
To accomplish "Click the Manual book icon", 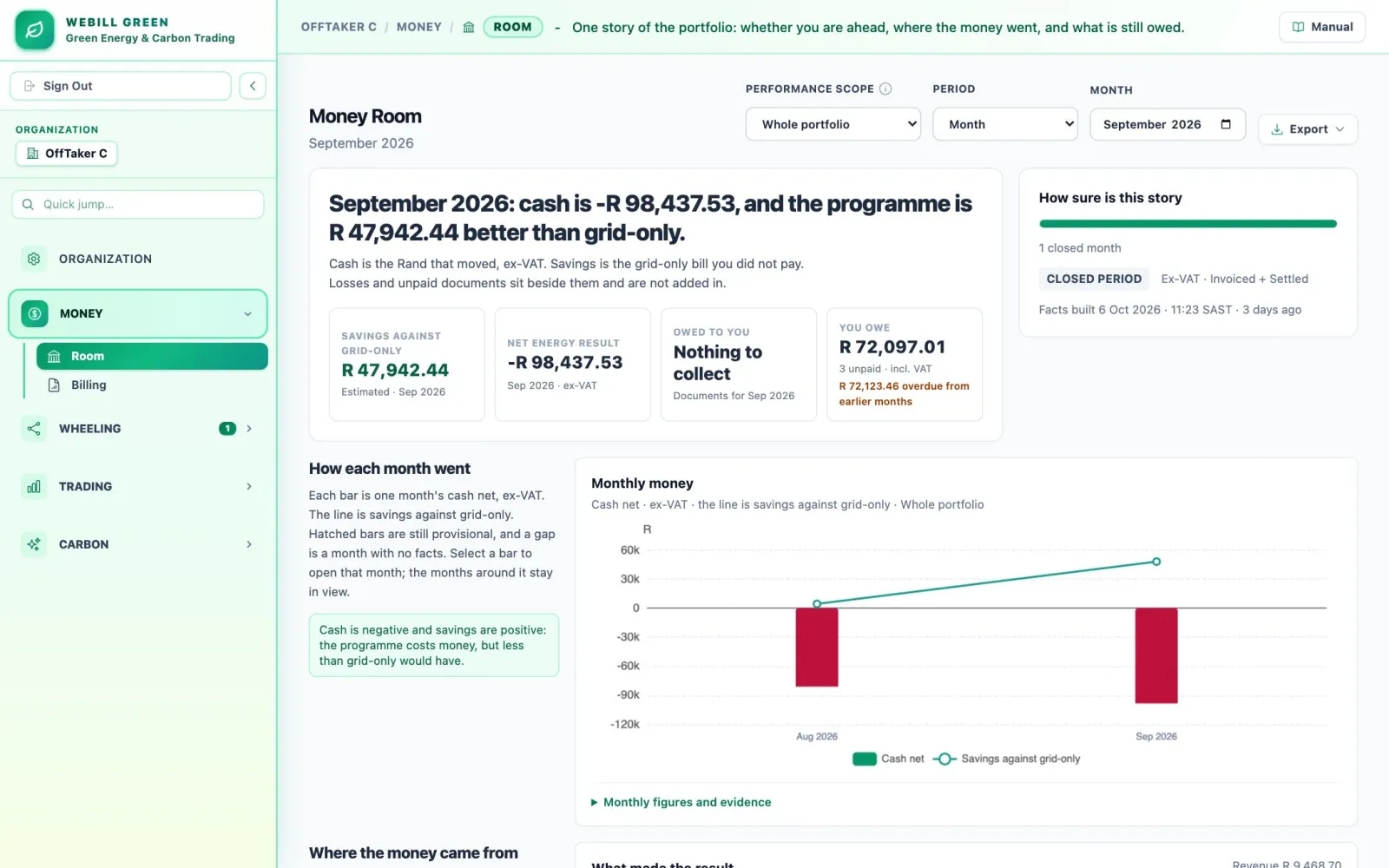I will pyautogui.click(x=1298, y=27).
